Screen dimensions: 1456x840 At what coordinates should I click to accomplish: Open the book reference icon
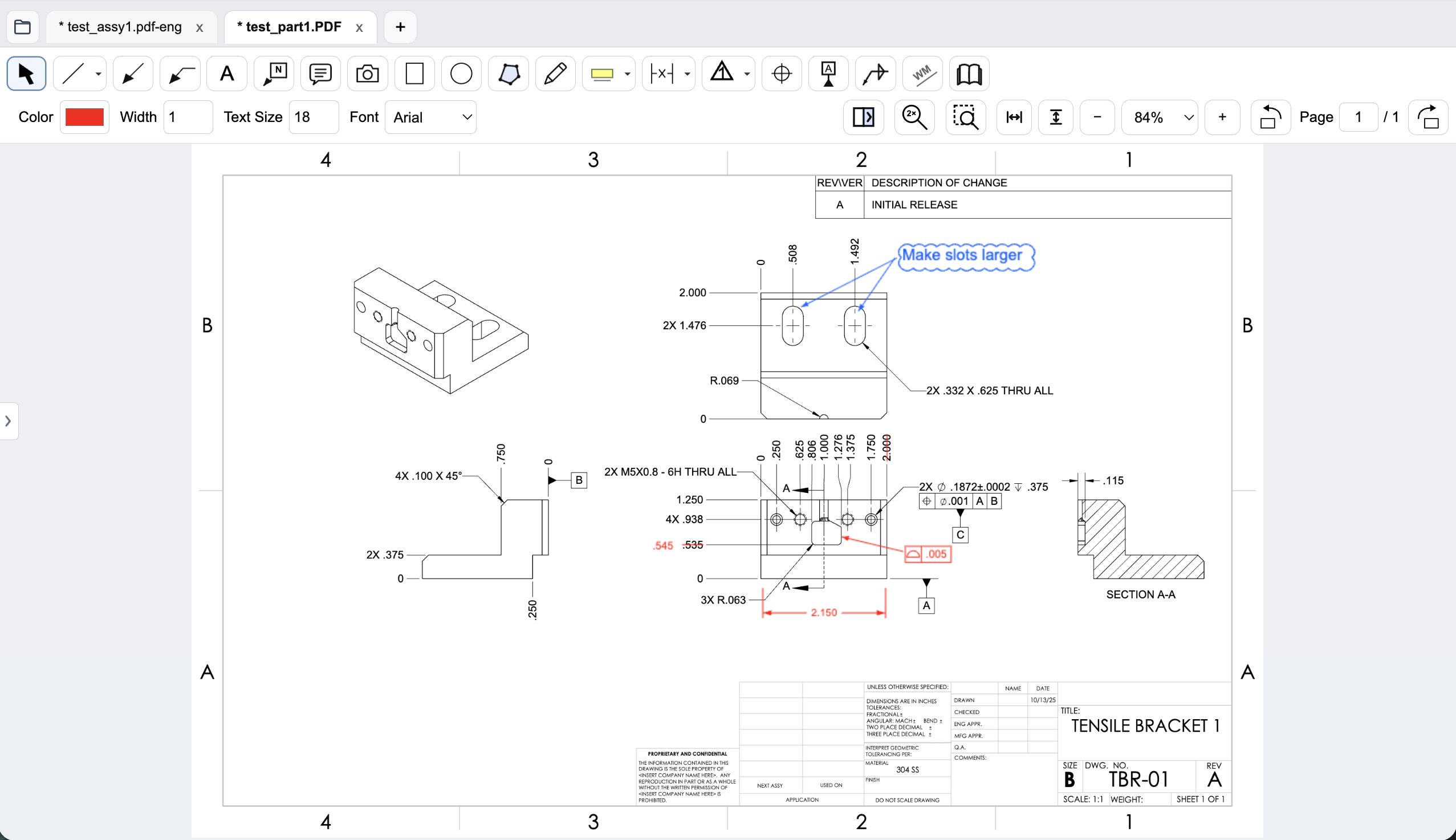[x=969, y=74]
